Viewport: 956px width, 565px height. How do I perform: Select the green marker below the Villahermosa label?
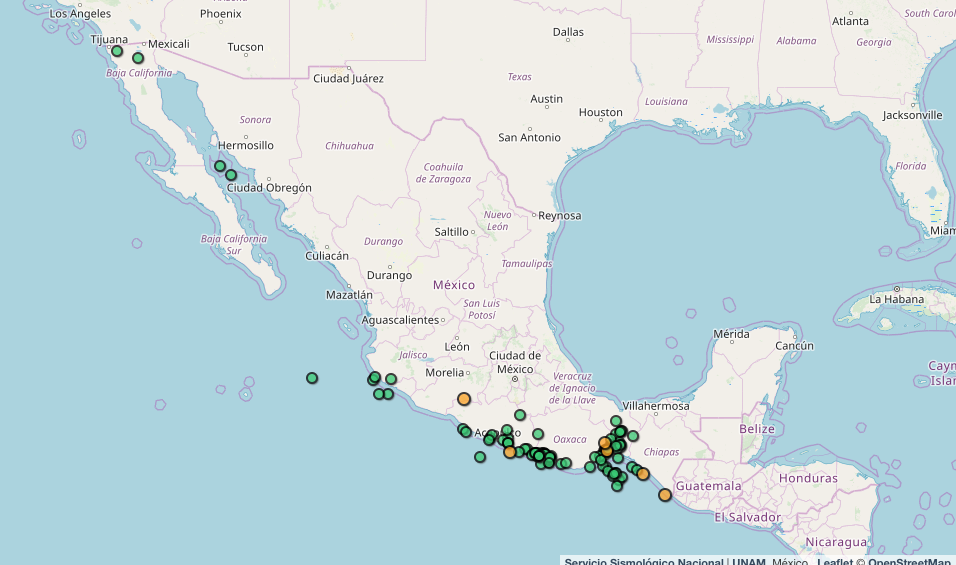(633, 436)
